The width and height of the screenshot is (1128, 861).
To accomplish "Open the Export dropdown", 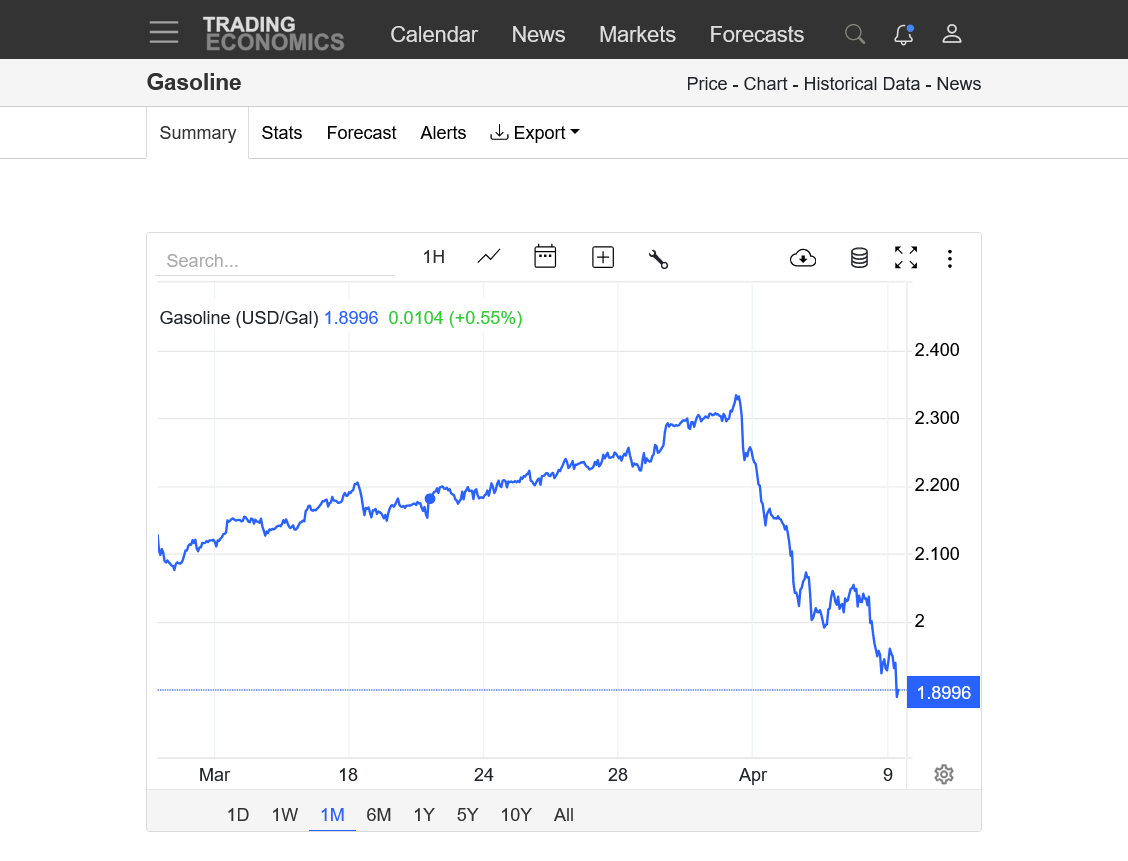I will (535, 133).
